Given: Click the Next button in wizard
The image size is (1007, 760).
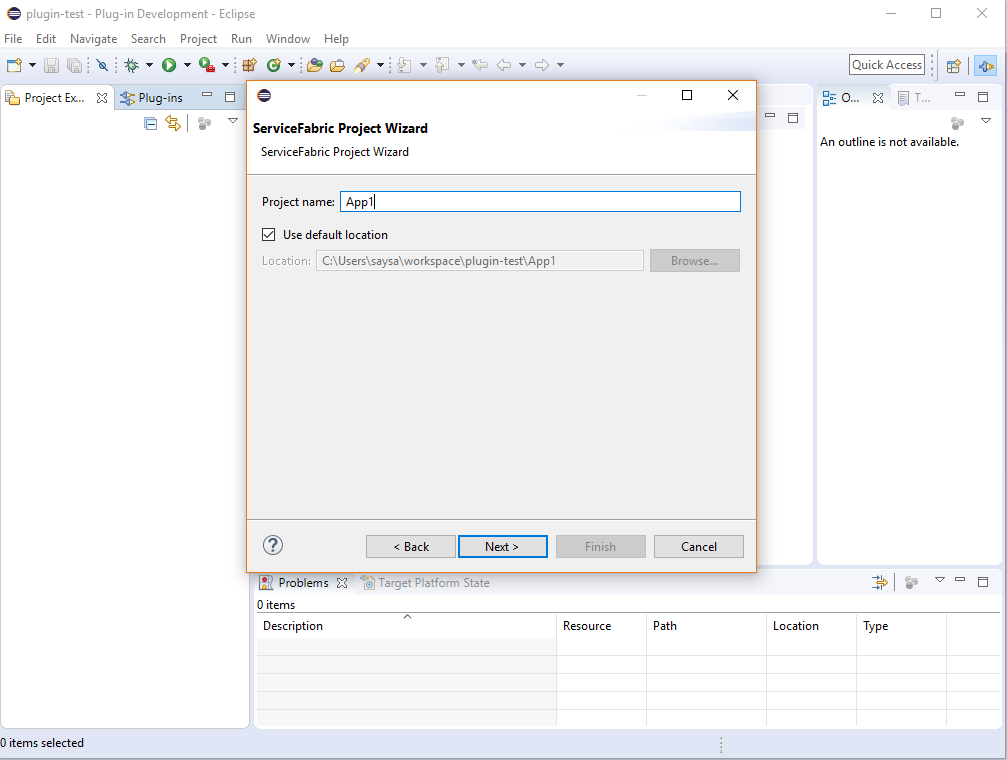Looking at the screenshot, I should pos(502,547).
